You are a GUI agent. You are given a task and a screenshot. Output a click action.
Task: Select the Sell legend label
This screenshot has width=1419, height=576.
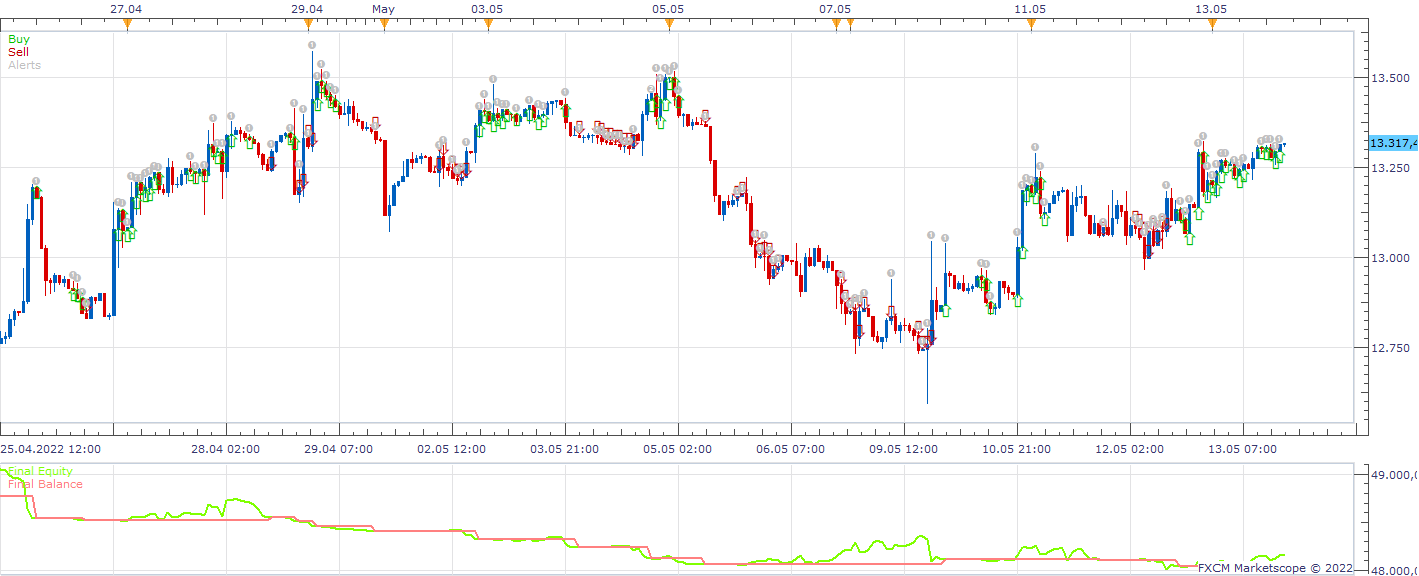click(x=18, y=52)
